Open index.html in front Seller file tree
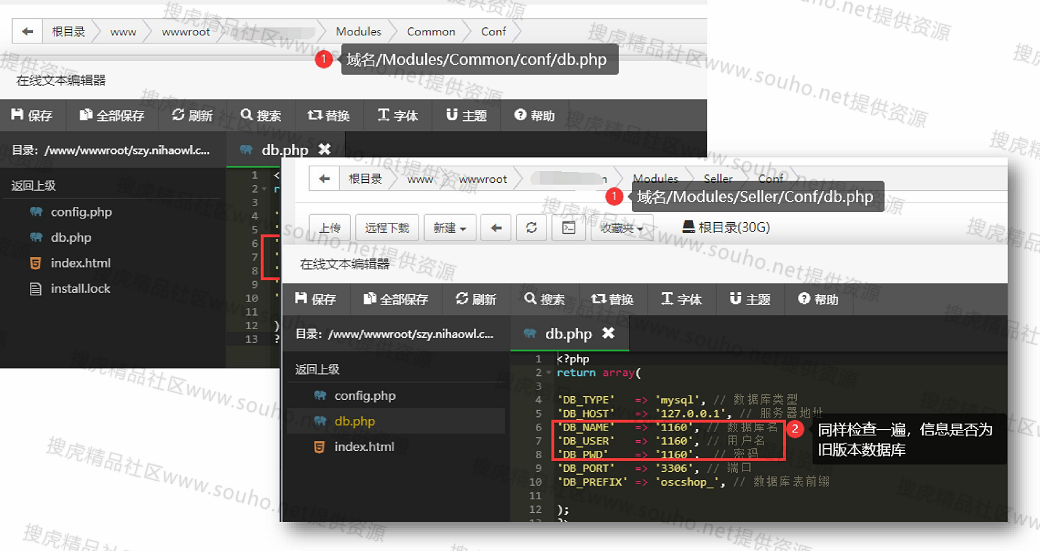The image size is (1040, 551). click(364, 446)
